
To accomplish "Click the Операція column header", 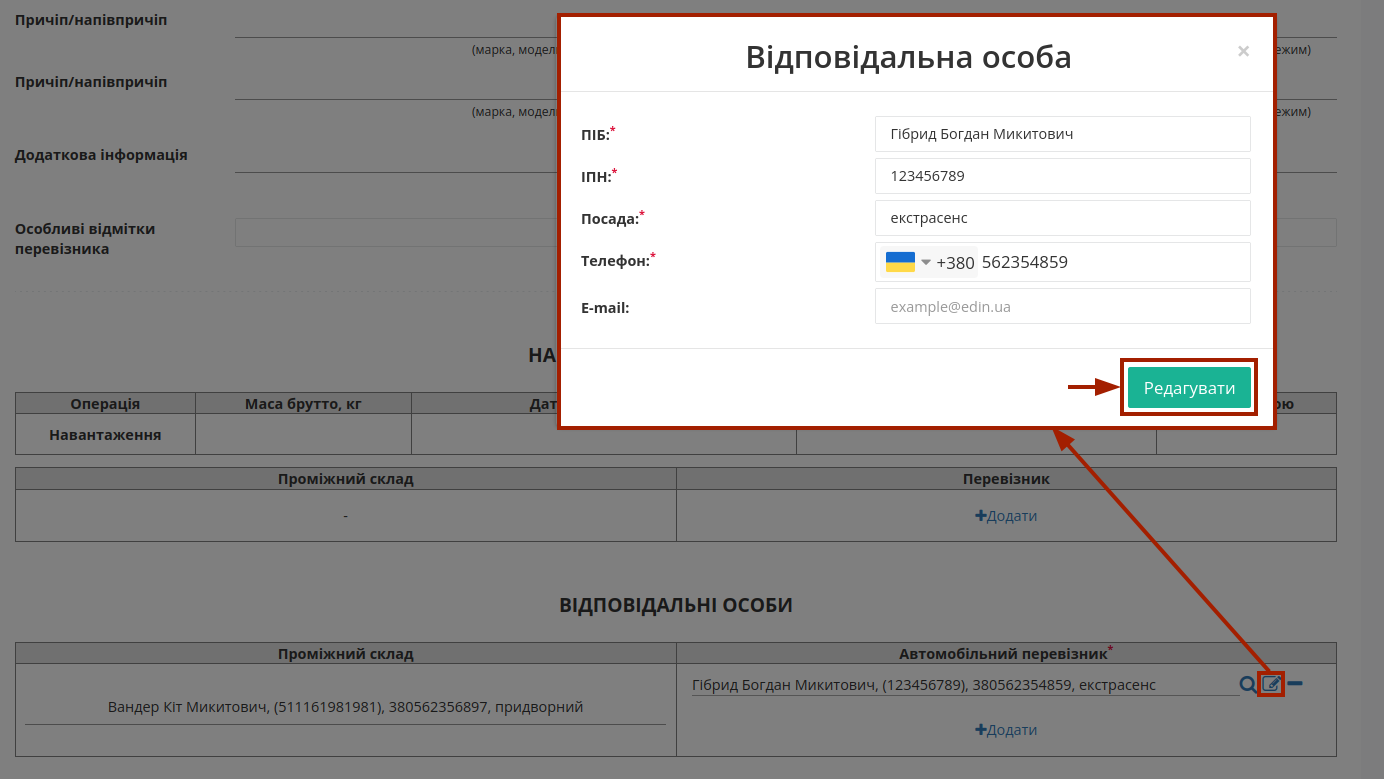I will 105,404.
